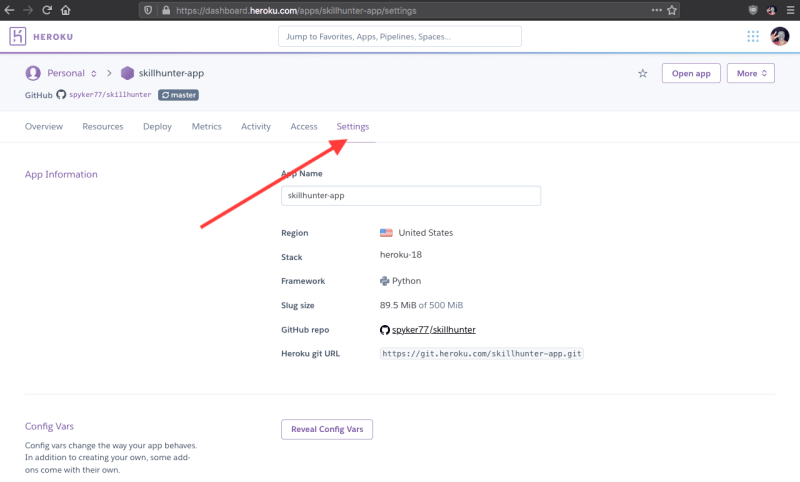Click the Heroku logo
The width and height of the screenshot is (800, 482).
[17, 36]
